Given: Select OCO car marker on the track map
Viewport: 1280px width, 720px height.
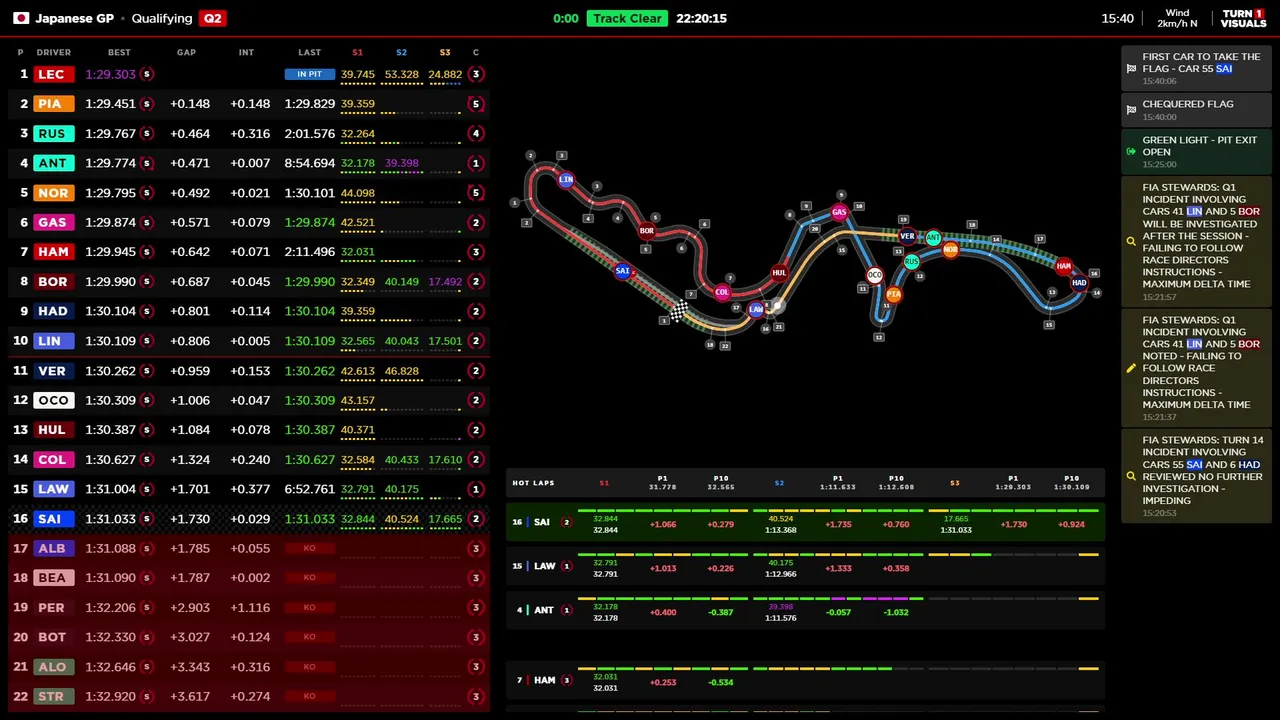Looking at the screenshot, I should click(875, 275).
